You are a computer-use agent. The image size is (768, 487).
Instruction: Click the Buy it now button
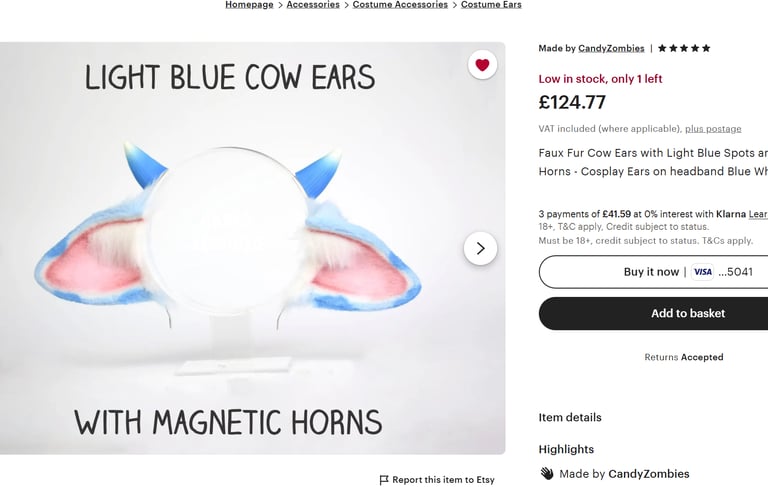point(653,272)
